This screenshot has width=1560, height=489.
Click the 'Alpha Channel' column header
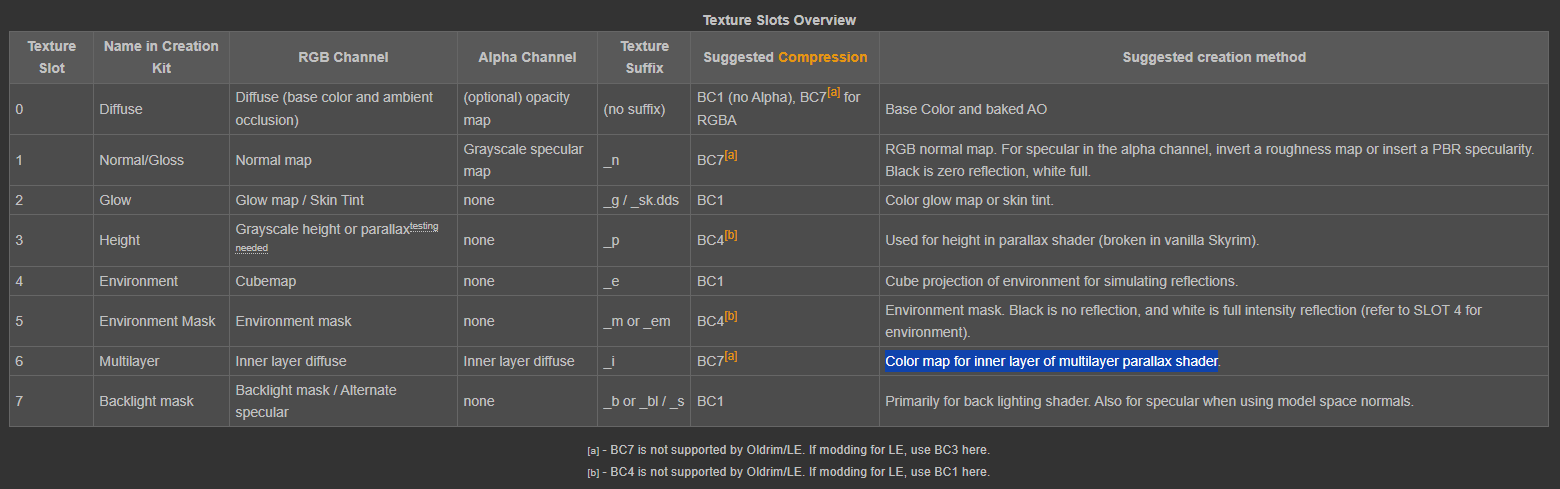click(527, 57)
